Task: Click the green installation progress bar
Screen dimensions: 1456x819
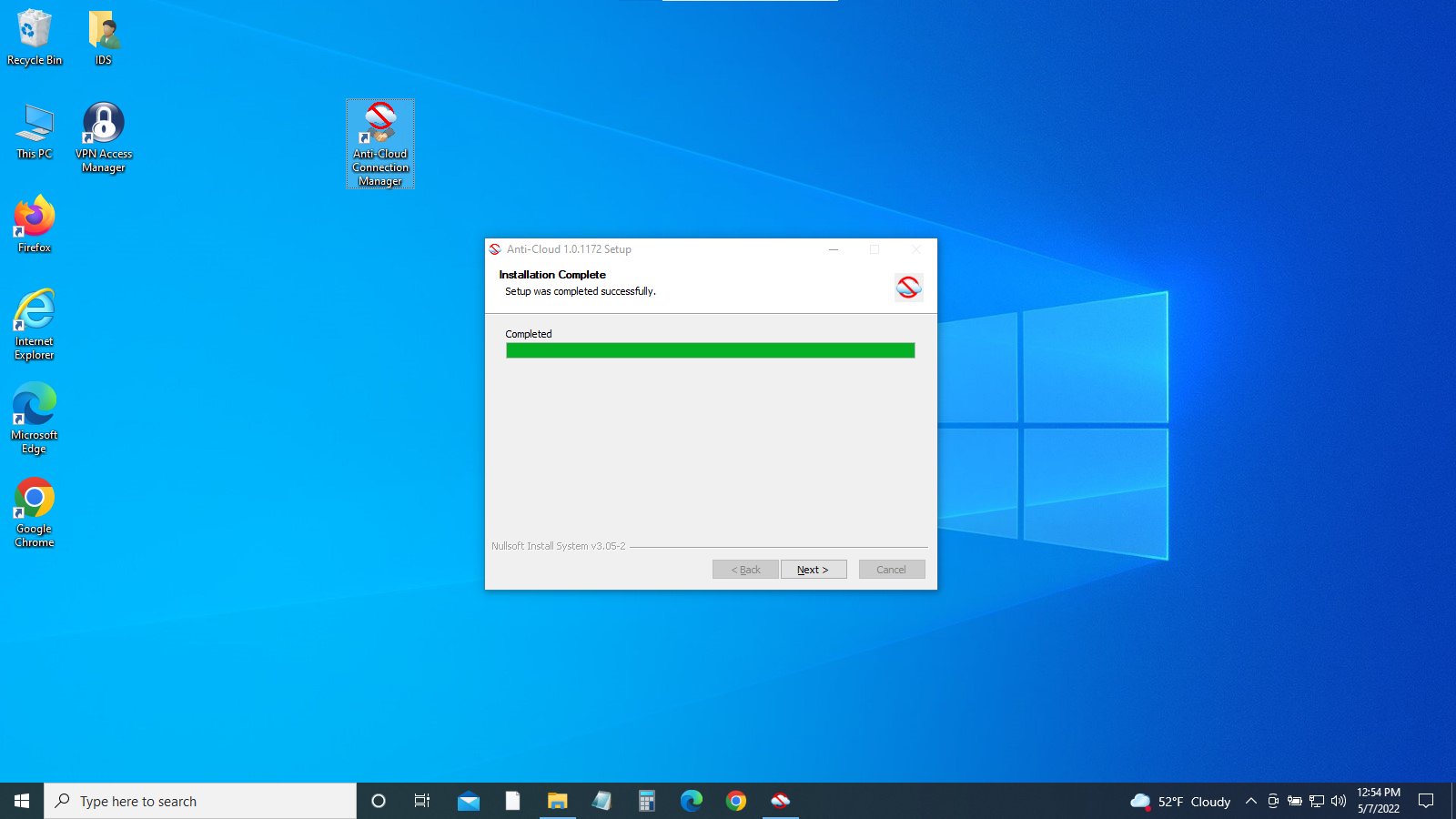Action: (711, 350)
